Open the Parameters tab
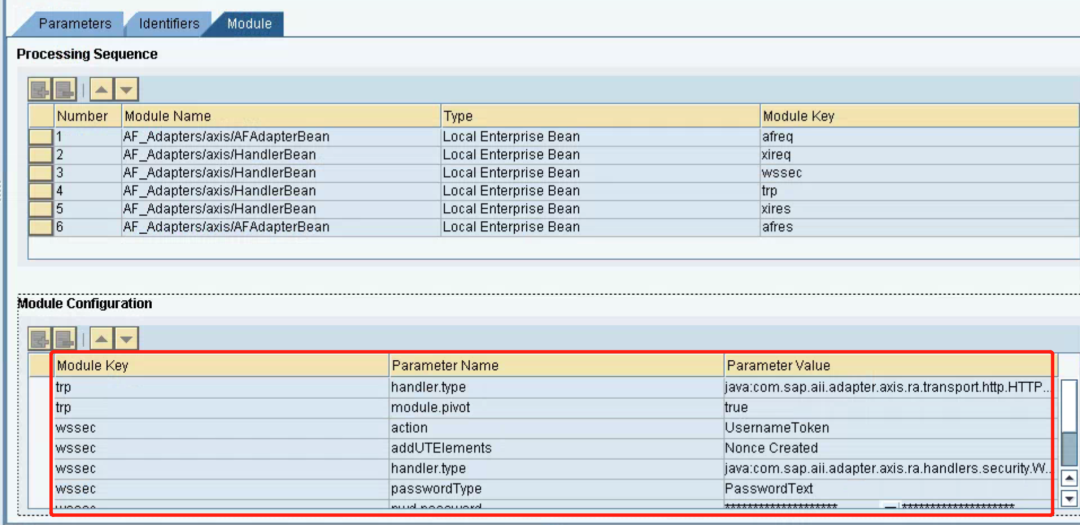 74,23
